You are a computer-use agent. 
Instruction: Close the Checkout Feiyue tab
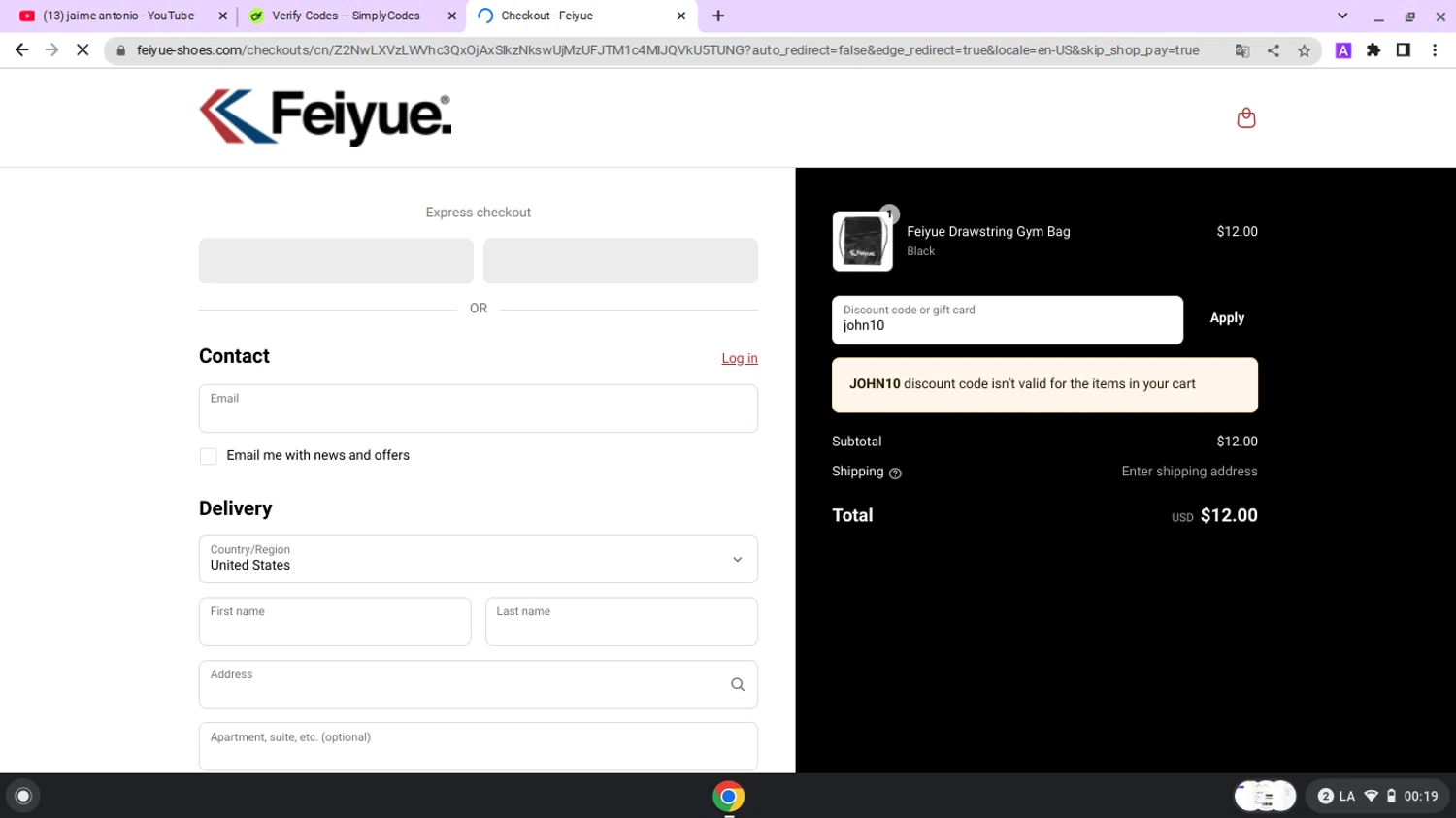pyautogui.click(x=680, y=16)
